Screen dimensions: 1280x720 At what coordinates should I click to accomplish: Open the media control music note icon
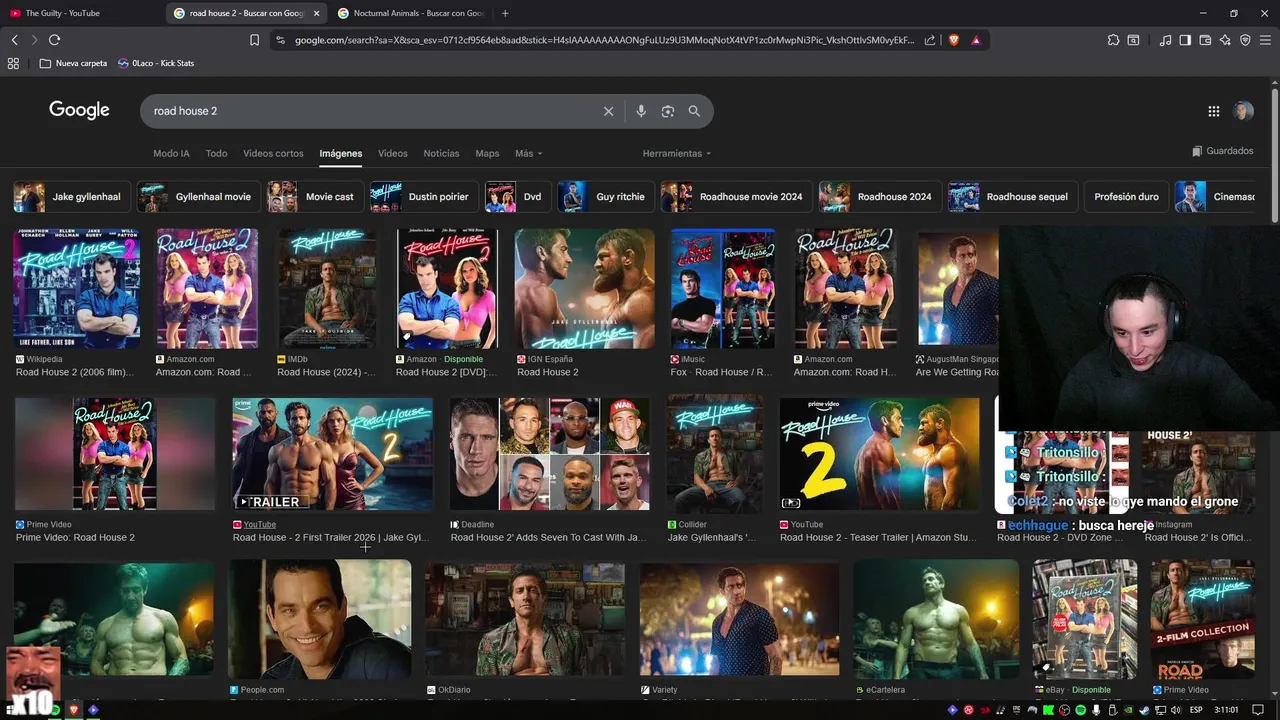pyautogui.click(x=1165, y=40)
